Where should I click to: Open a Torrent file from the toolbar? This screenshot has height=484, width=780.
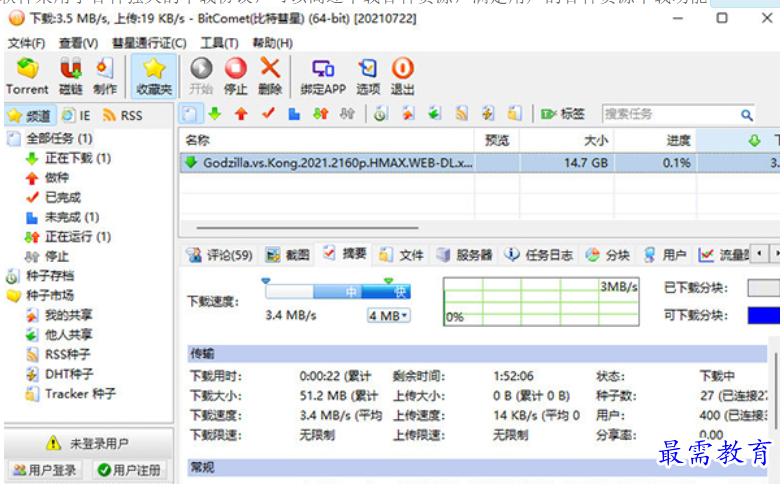click(27, 76)
